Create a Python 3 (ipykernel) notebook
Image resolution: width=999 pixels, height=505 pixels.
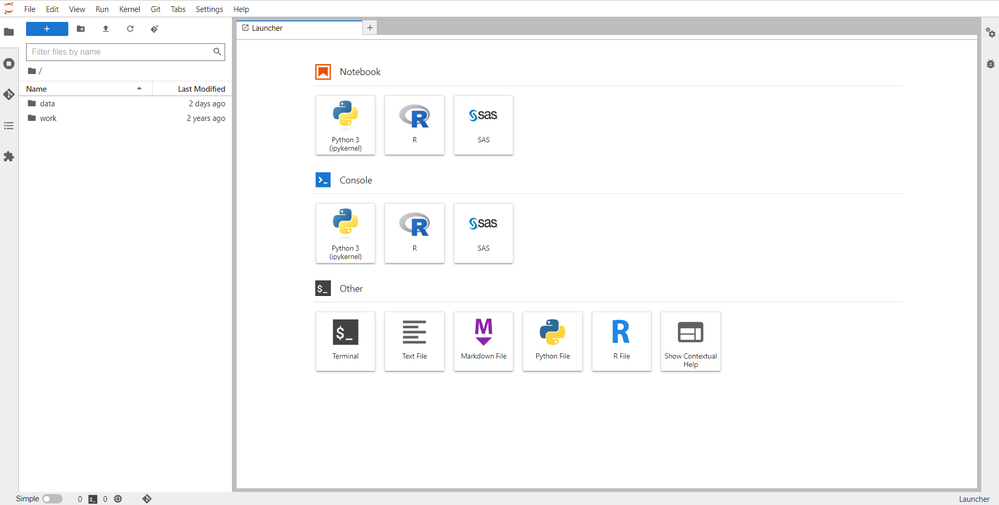(x=345, y=125)
